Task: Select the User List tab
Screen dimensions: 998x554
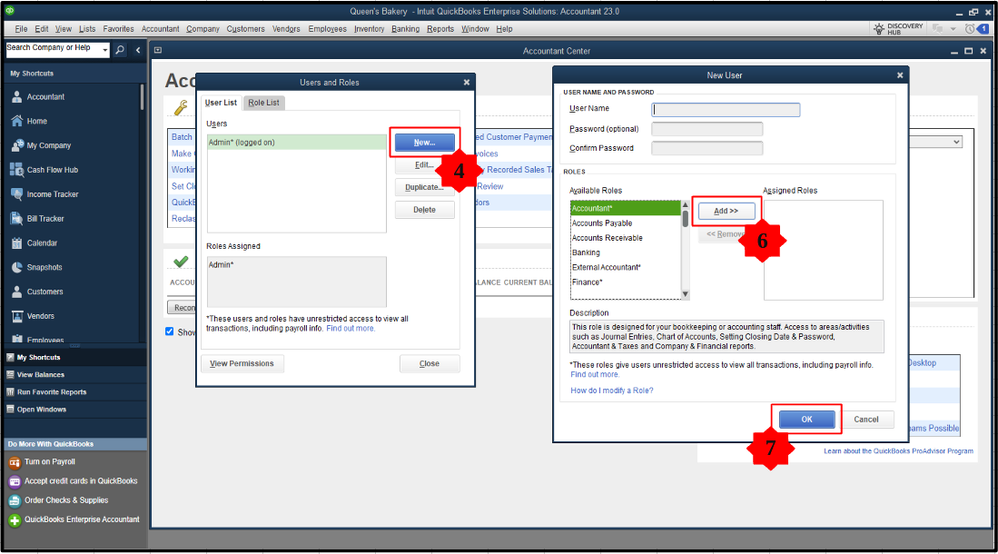Action: click(221, 103)
